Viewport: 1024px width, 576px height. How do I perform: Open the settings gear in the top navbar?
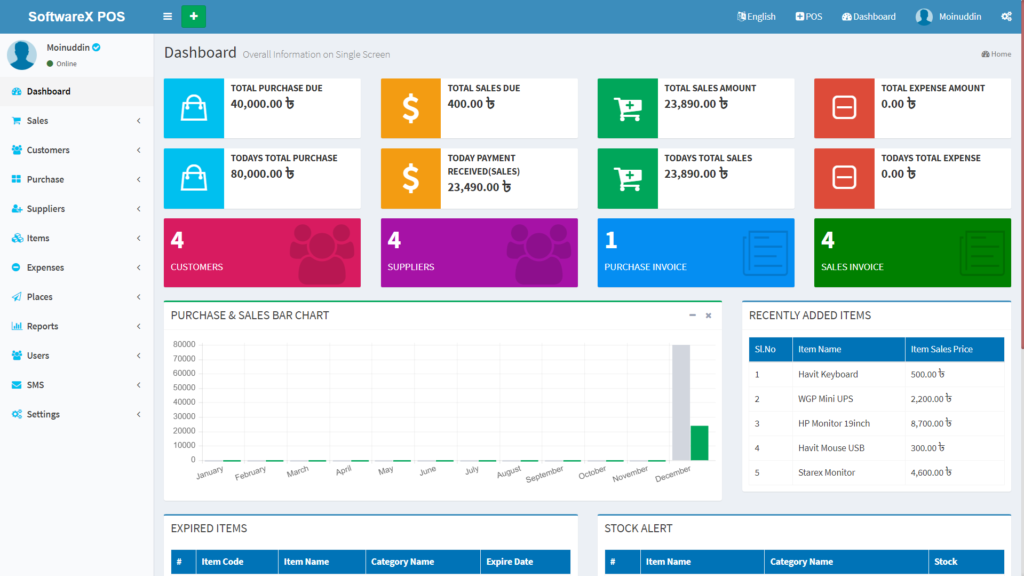[x=1007, y=16]
